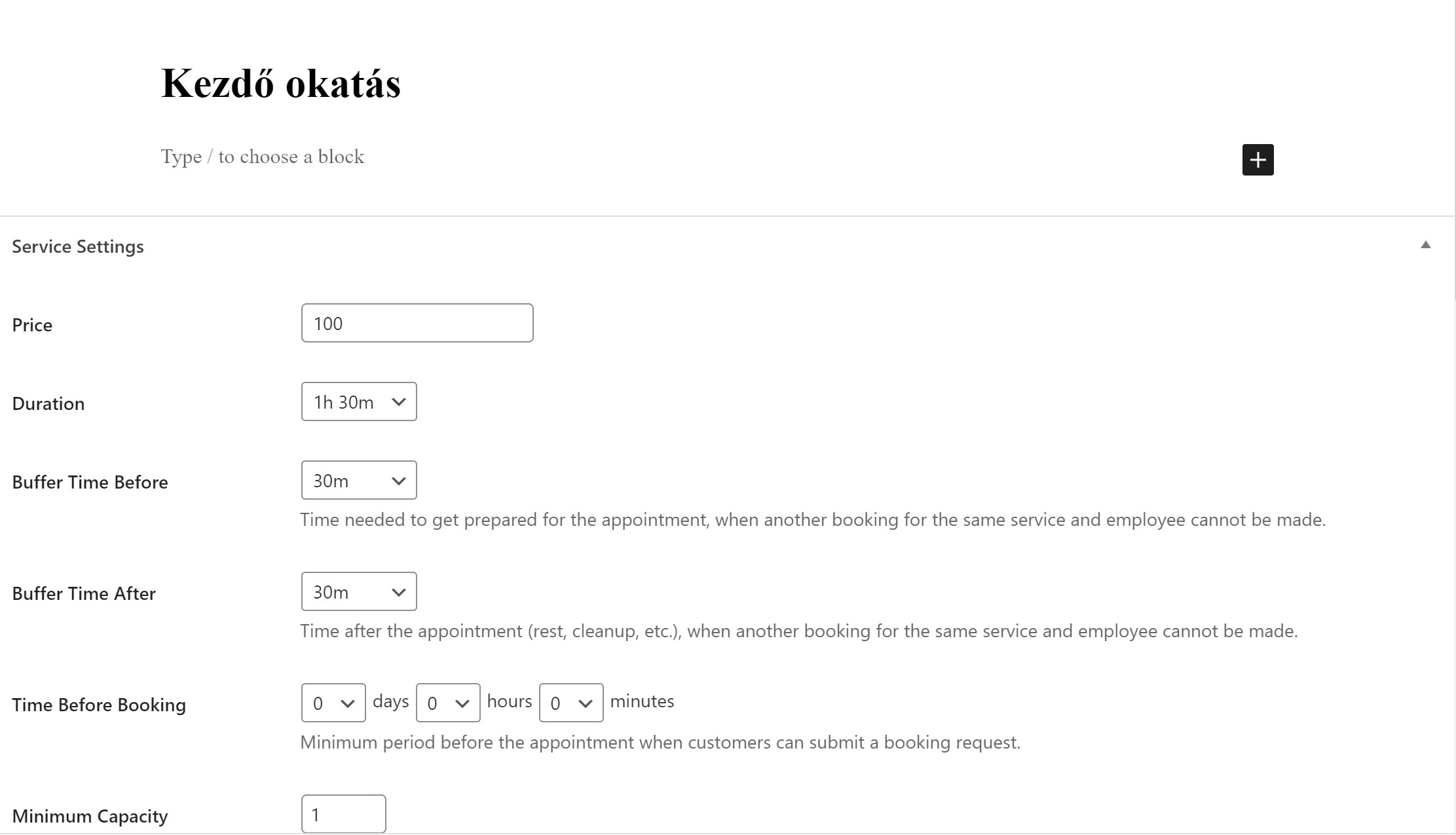Click the 'Minimum period before the appointment' help text

660,742
